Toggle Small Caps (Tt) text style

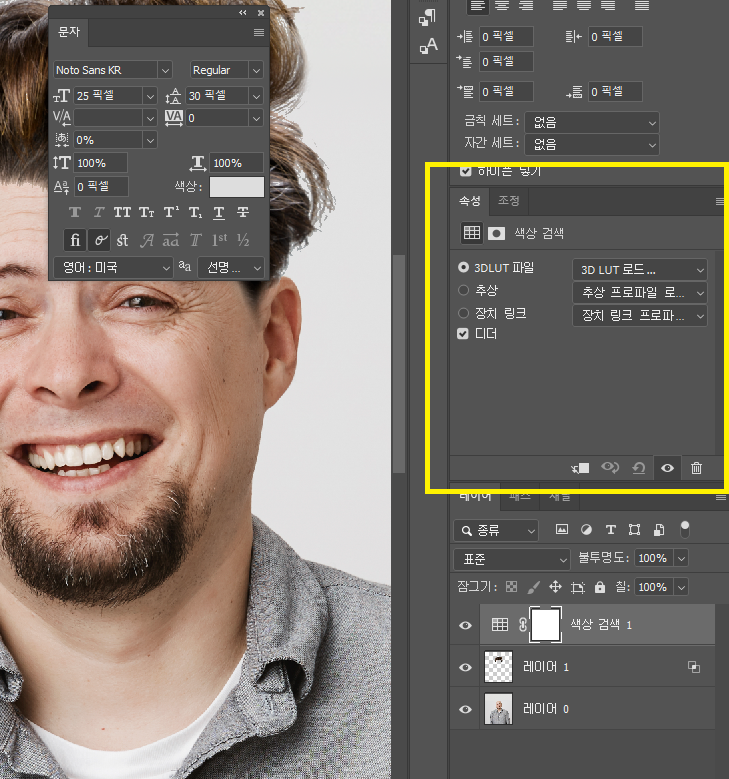(x=146, y=213)
